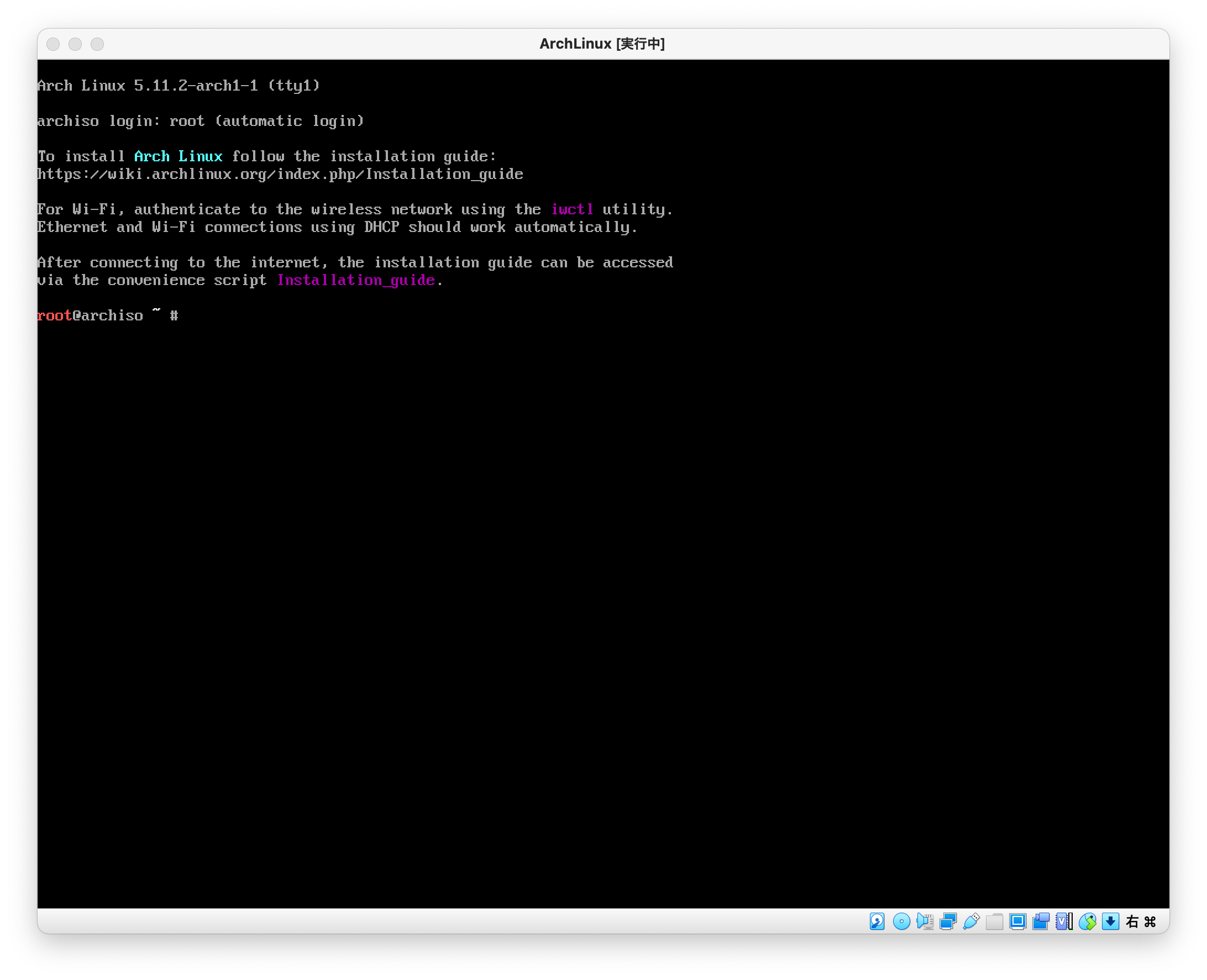1207x980 pixels.
Task: Toggle fullscreen with the green zoom button
Action: (x=97, y=44)
